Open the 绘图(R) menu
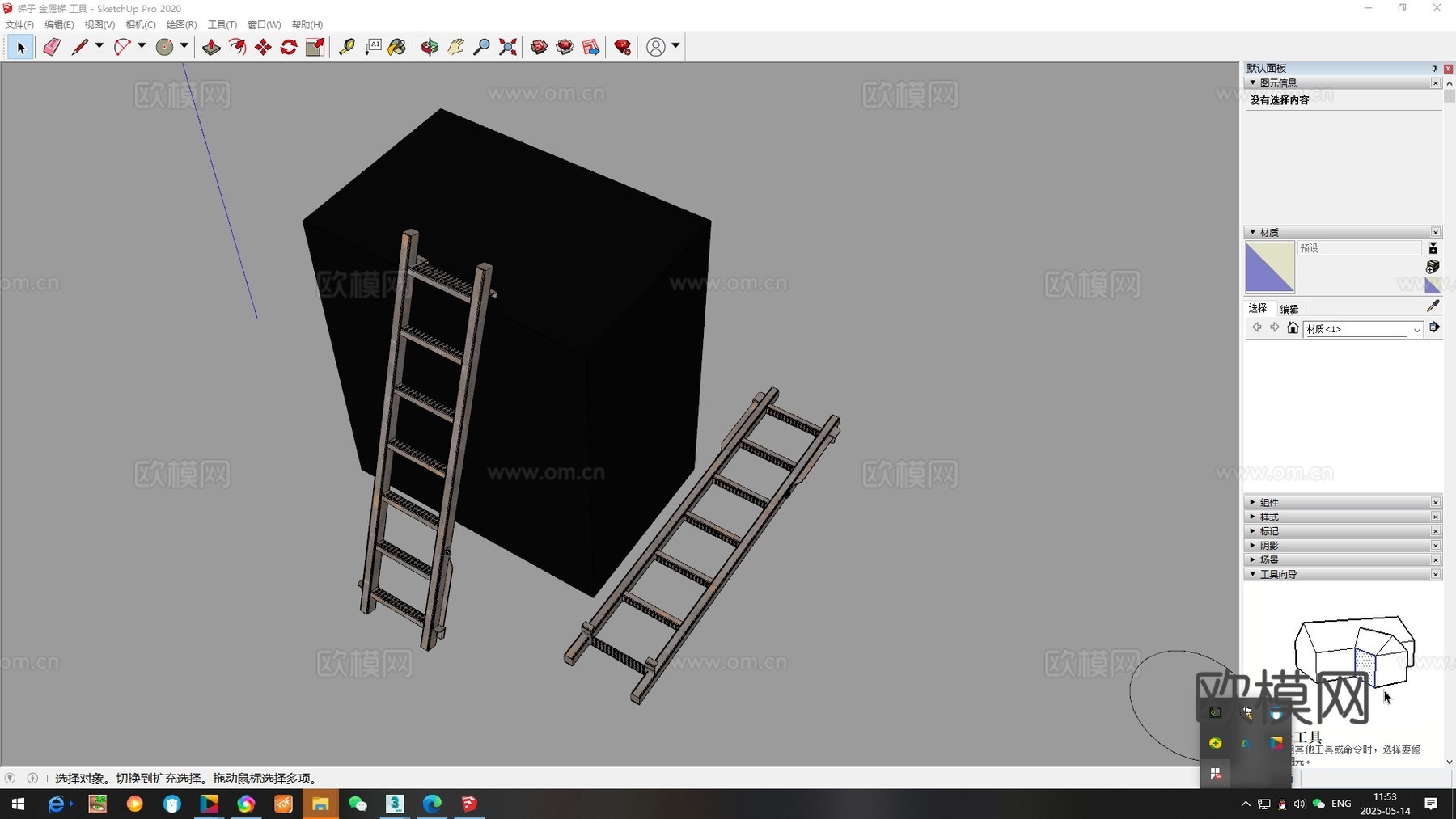 point(182,25)
